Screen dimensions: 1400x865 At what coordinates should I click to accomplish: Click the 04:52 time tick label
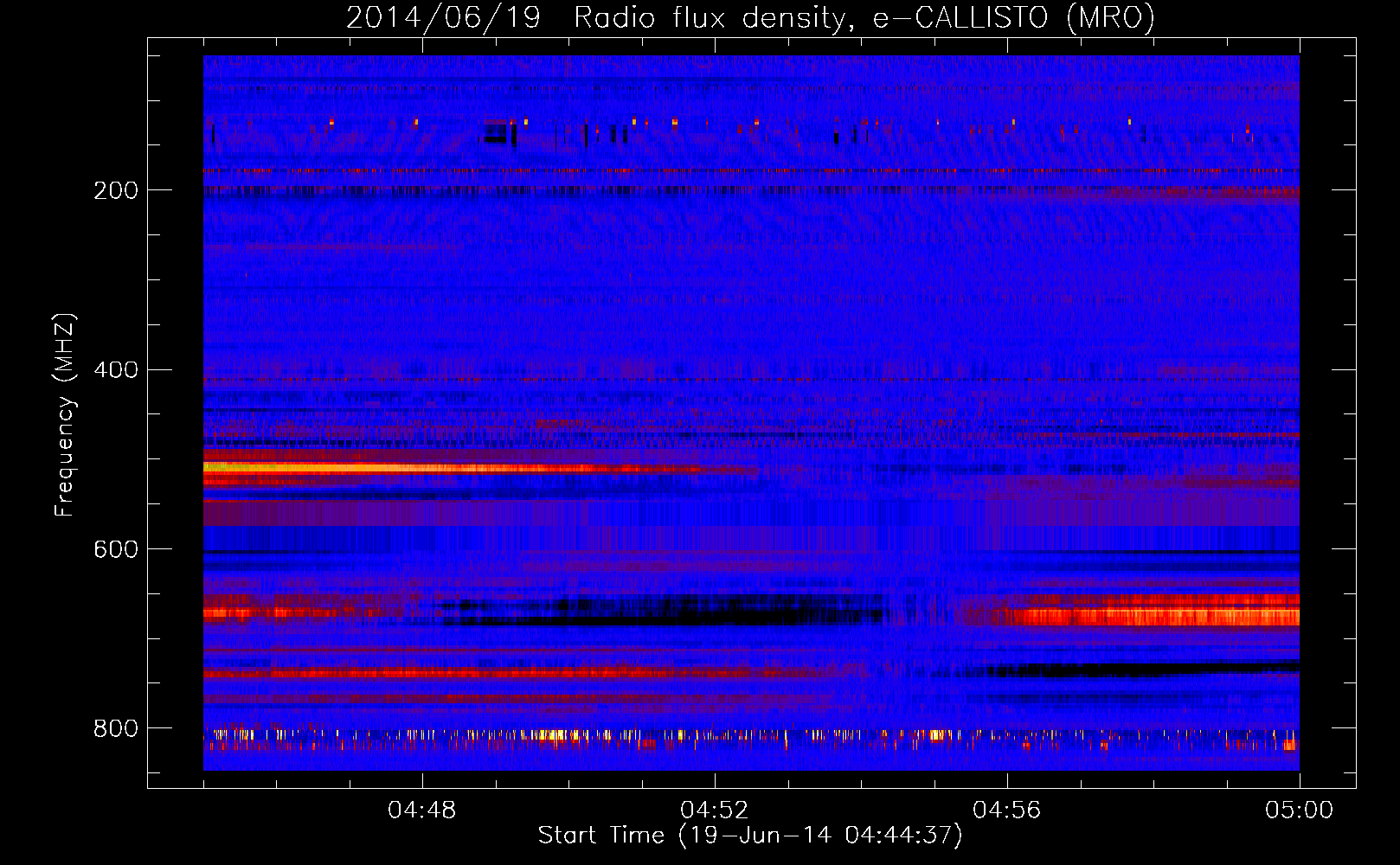click(715, 811)
